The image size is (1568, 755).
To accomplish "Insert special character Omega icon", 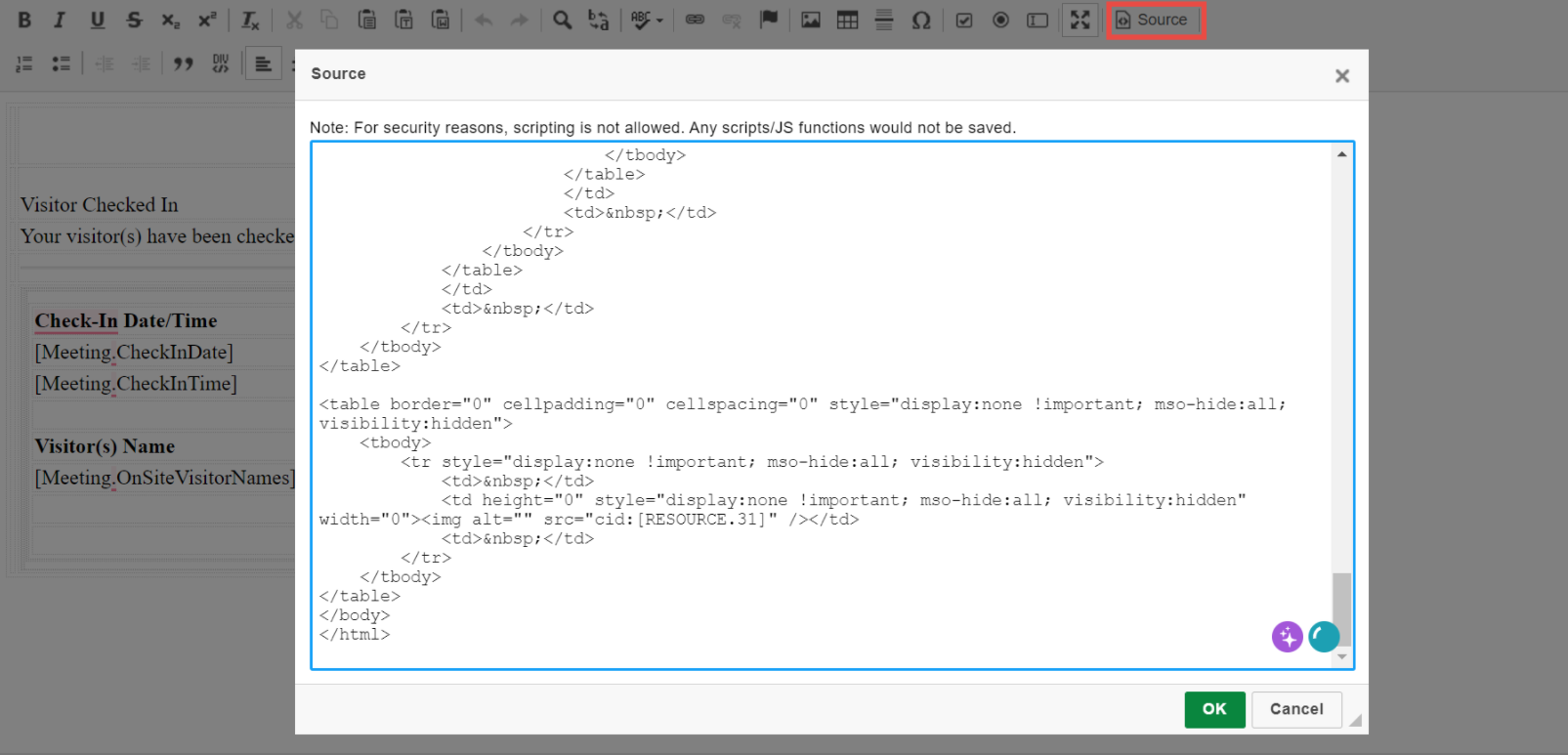I will (x=921, y=20).
